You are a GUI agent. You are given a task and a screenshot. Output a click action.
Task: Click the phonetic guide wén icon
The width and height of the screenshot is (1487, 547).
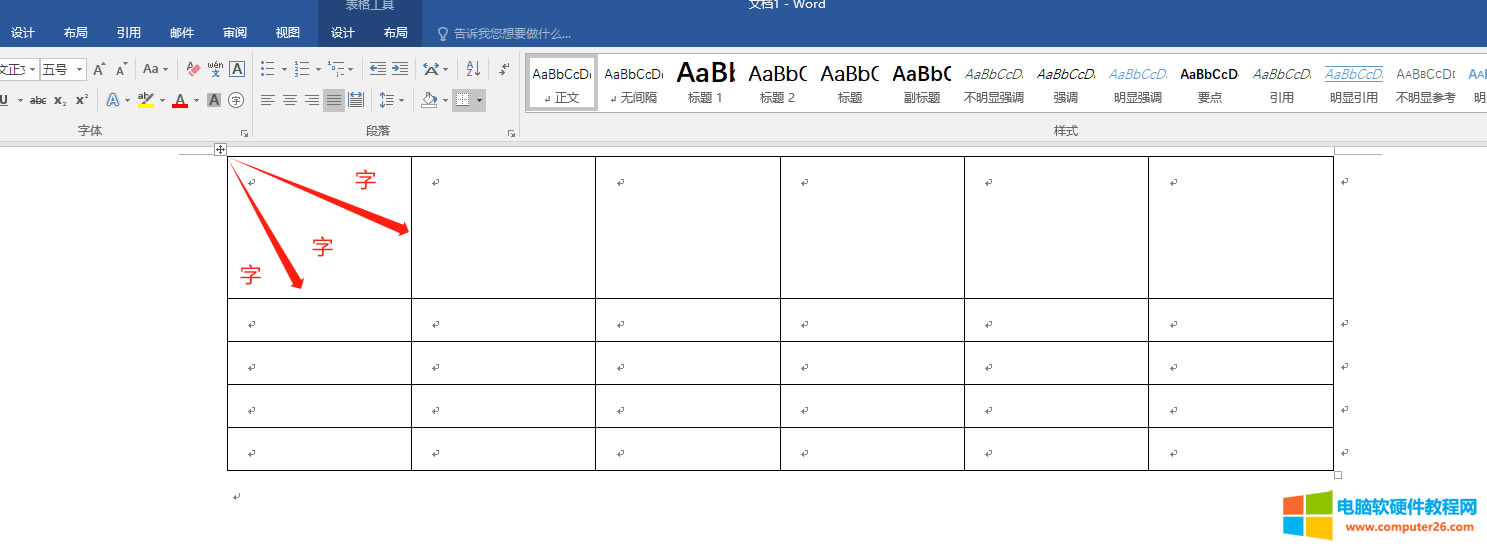click(x=215, y=69)
